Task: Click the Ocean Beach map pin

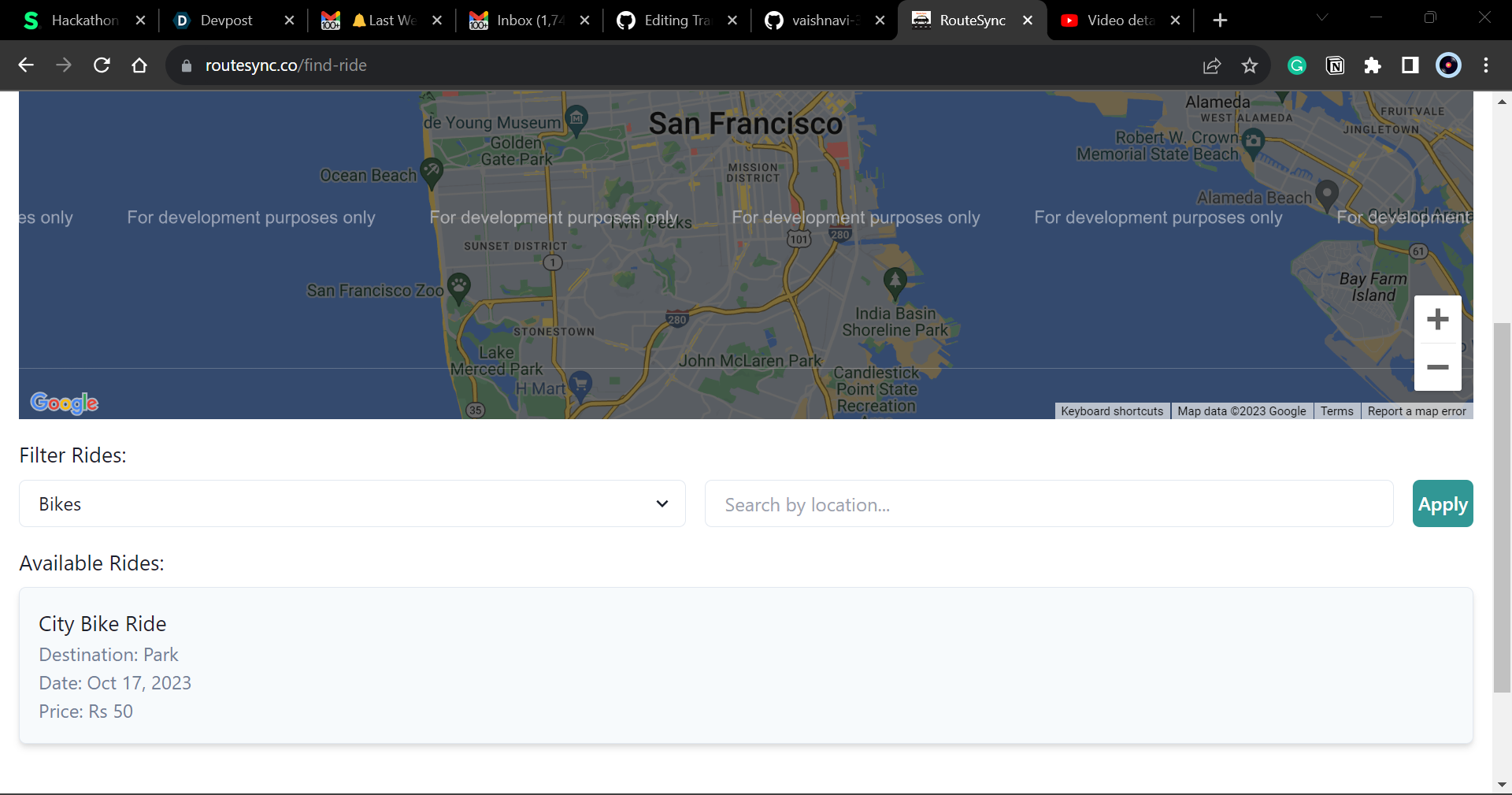Action: click(432, 173)
